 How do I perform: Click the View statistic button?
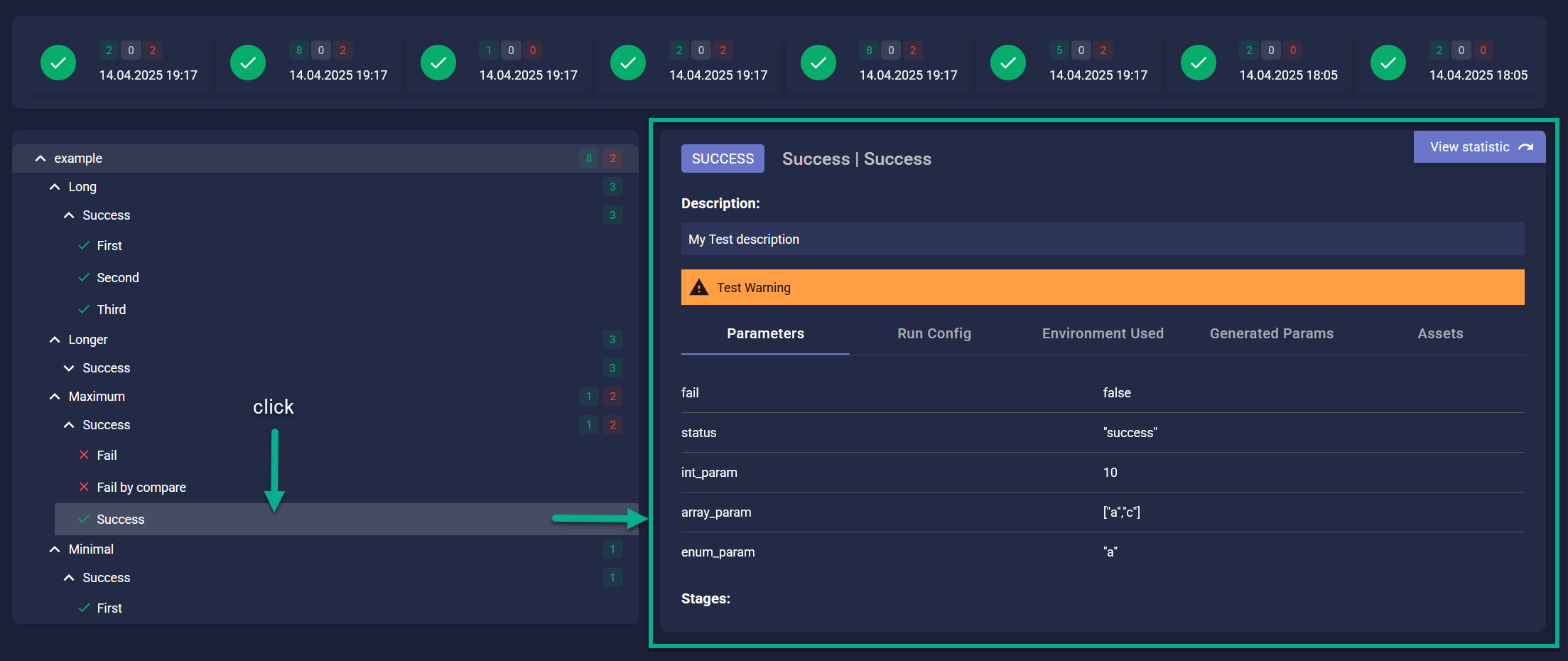point(1479,147)
